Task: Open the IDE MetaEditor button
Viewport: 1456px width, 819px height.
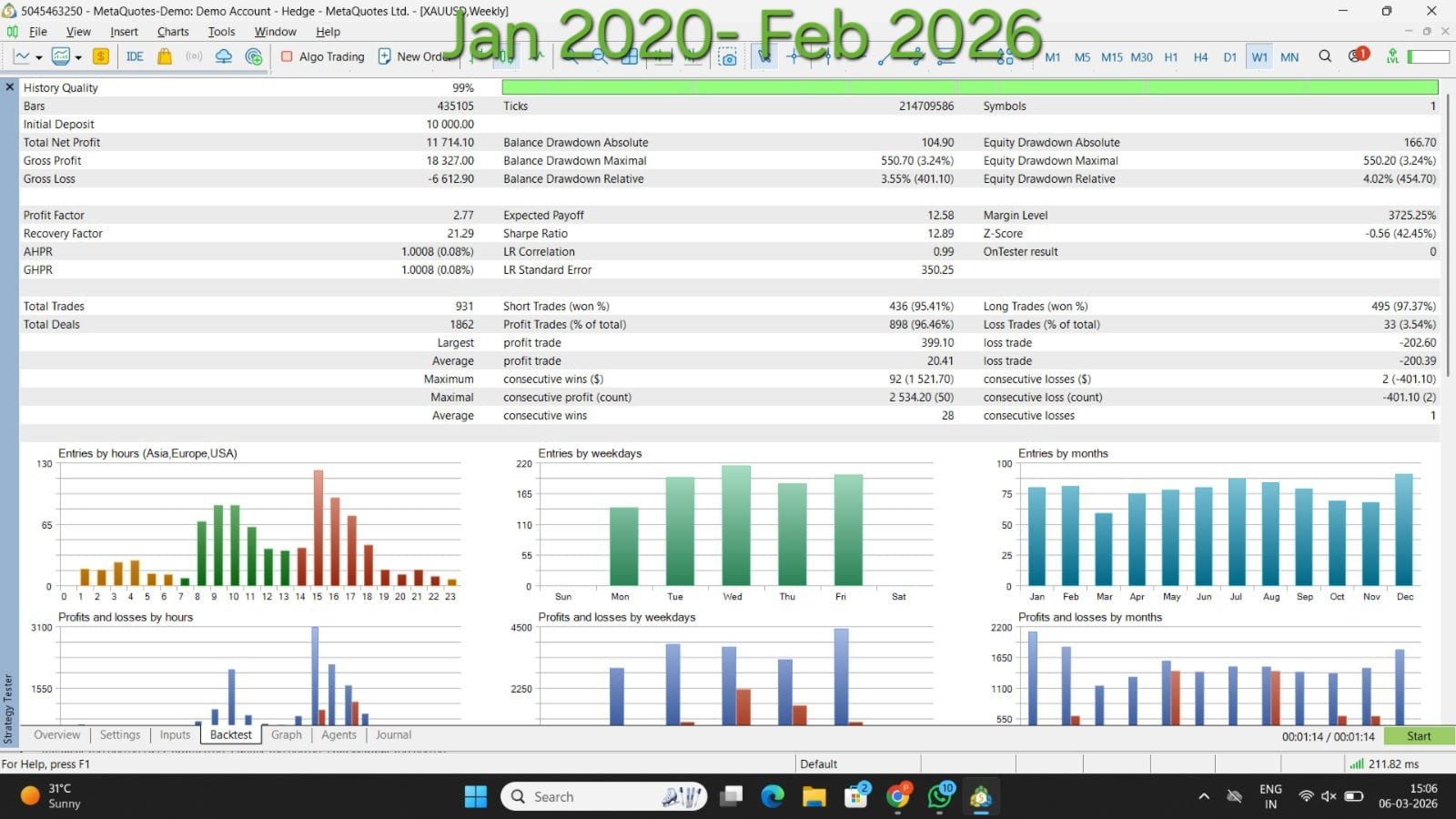Action: (135, 56)
